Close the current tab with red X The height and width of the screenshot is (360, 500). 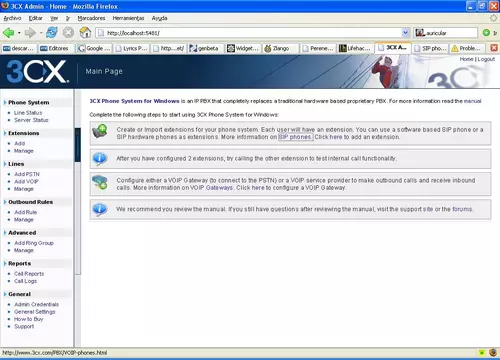pos(494,48)
